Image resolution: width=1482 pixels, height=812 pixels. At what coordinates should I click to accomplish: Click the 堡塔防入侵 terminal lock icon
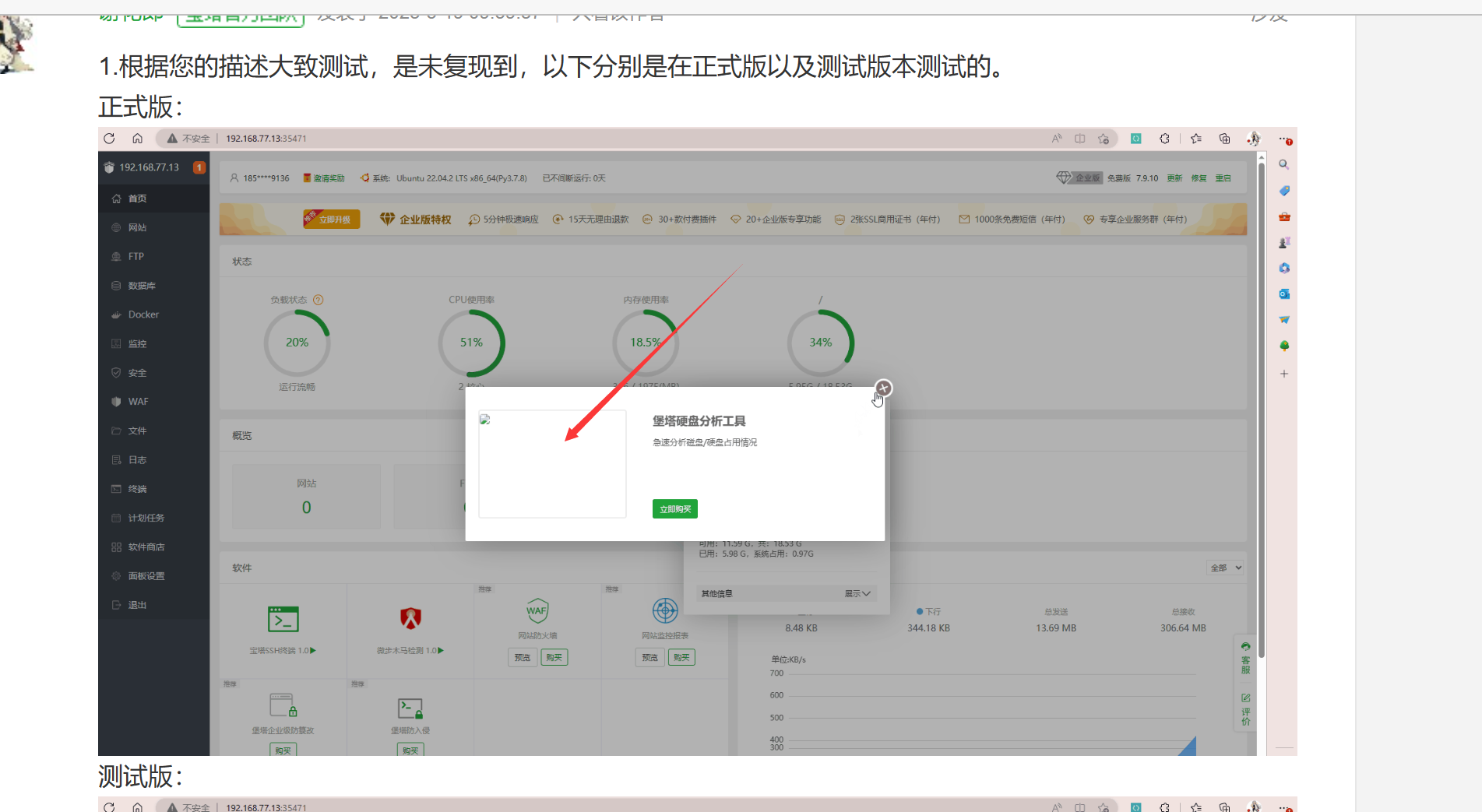point(410,708)
